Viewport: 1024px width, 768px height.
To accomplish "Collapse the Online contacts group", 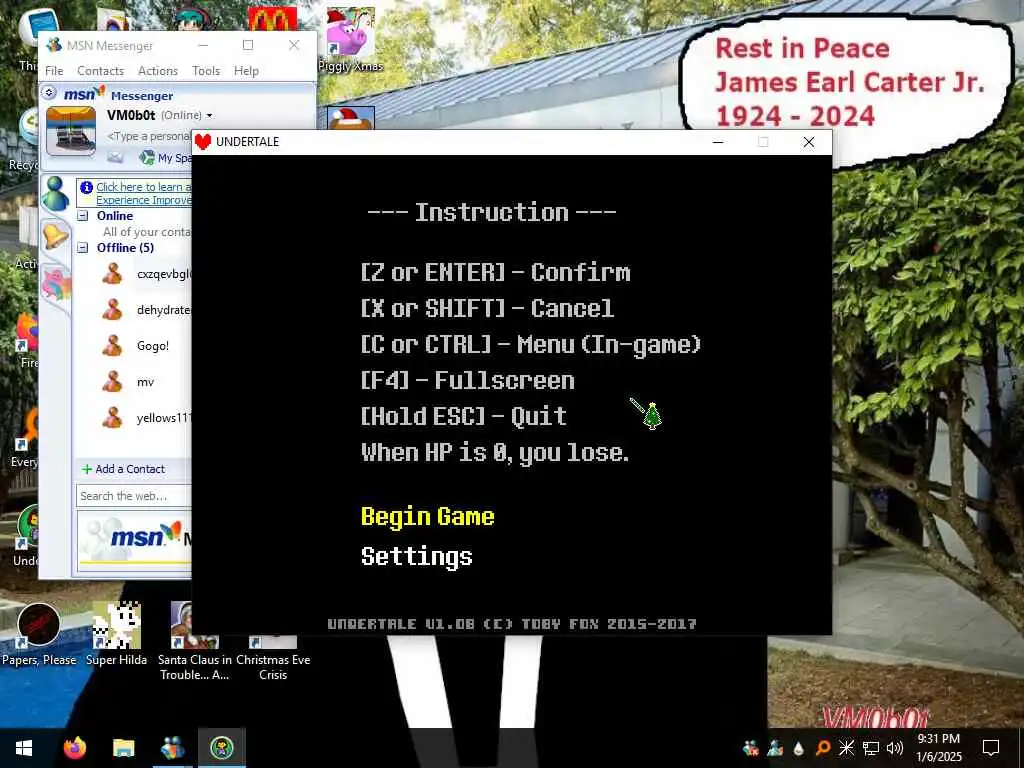I will (83, 216).
